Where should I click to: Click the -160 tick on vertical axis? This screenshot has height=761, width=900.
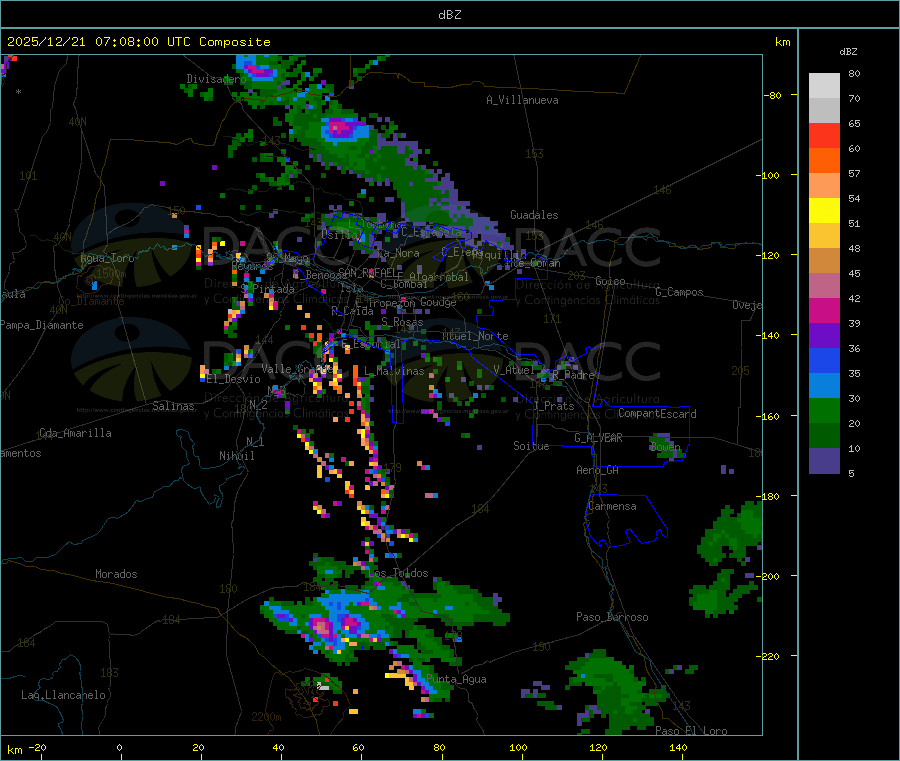(x=768, y=416)
